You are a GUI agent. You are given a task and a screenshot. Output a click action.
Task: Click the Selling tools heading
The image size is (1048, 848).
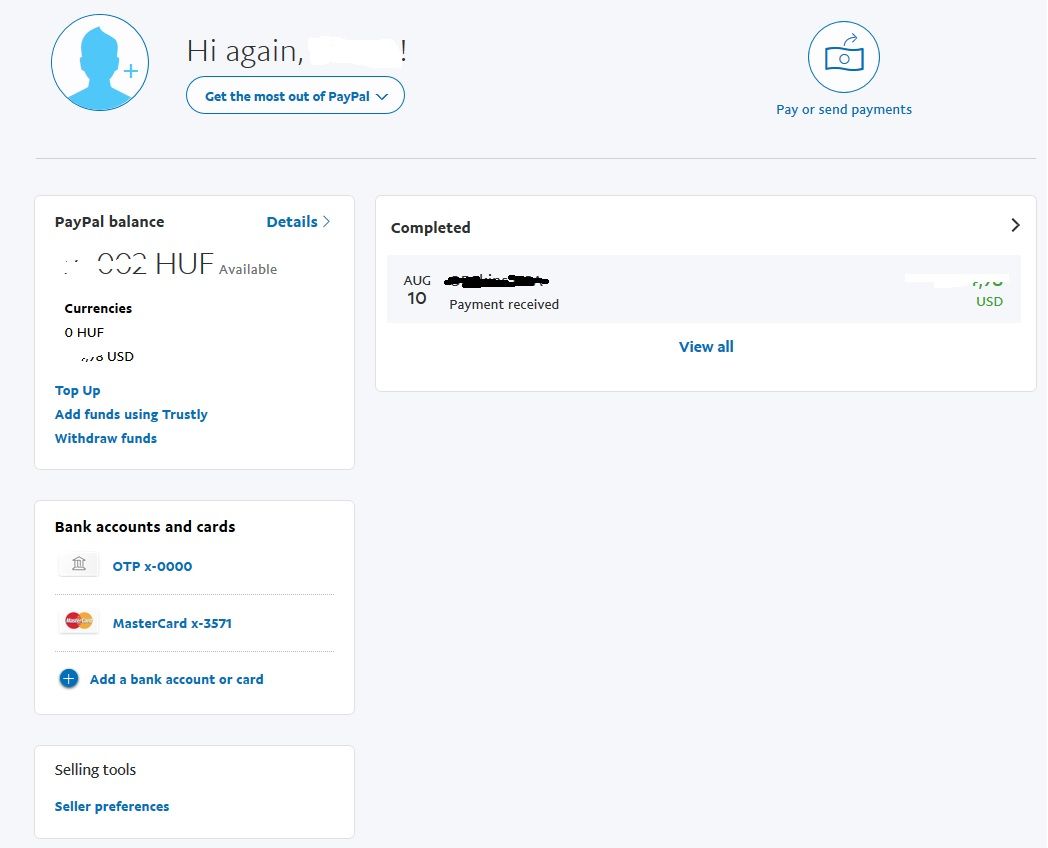95,770
